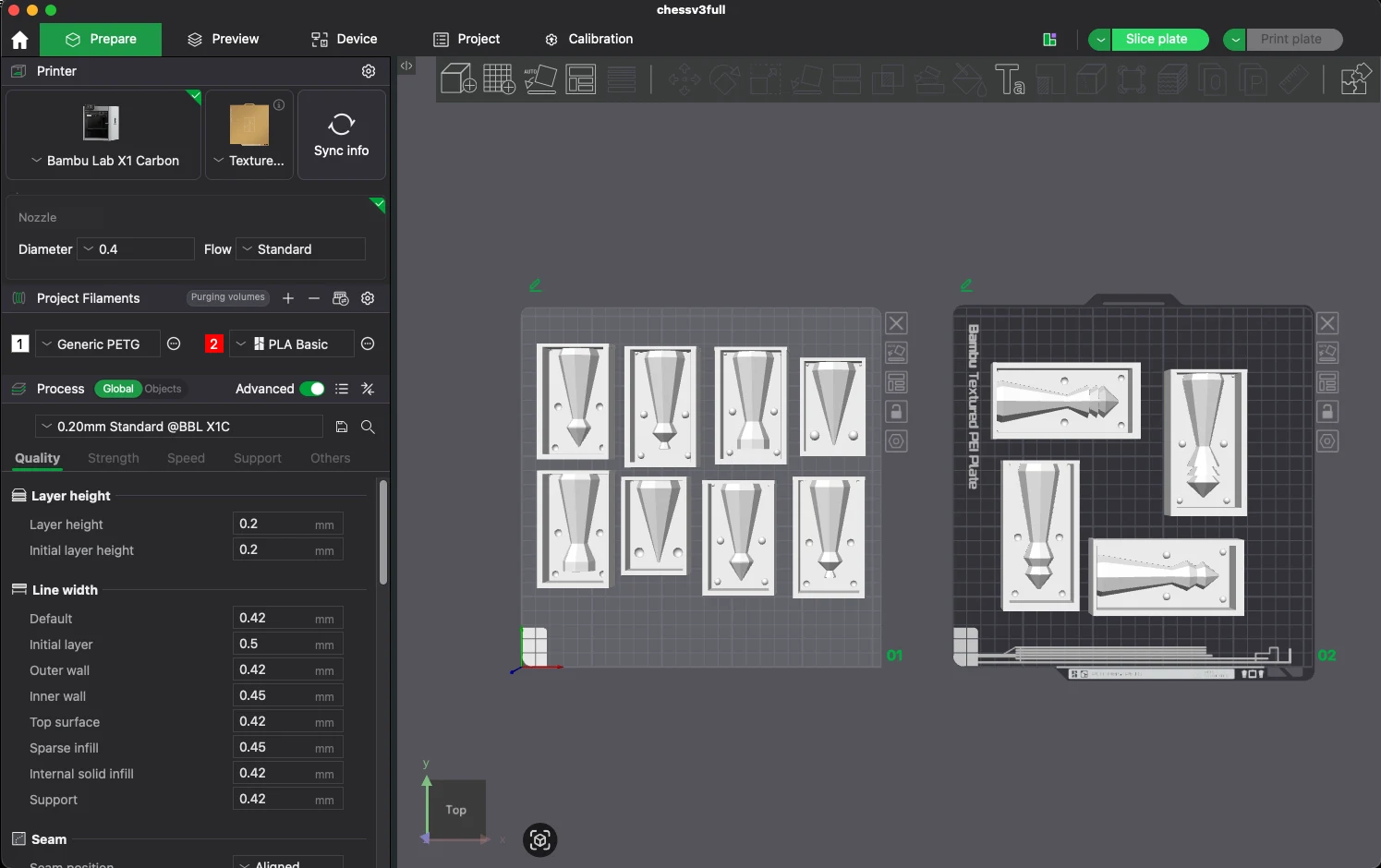Select the Others settings tab

[331, 458]
